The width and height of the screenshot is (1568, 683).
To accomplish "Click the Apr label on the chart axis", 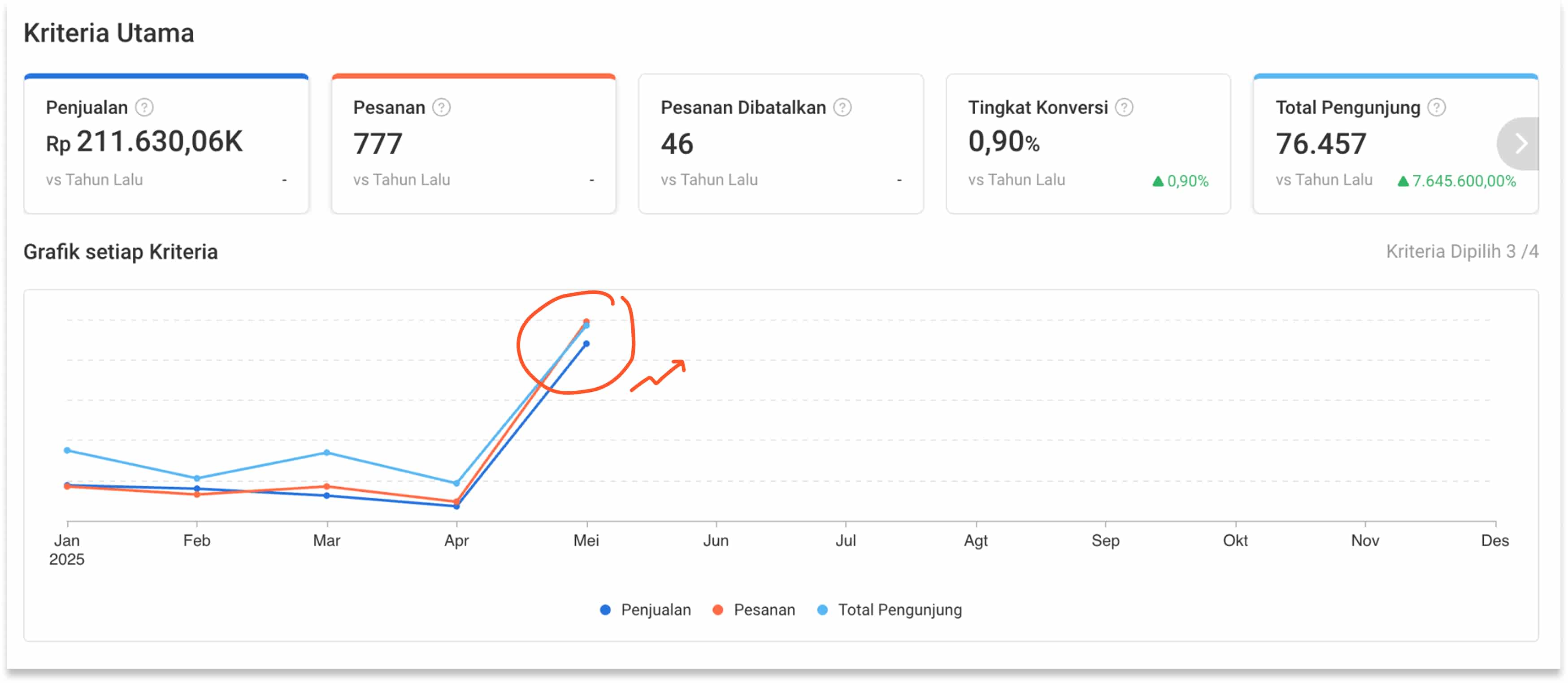I will pyautogui.click(x=456, y=540).
